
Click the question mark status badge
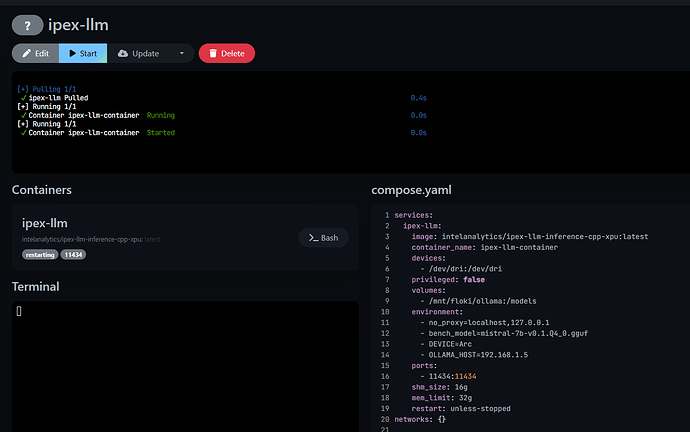pyautogui.click(x=27, y=25)
